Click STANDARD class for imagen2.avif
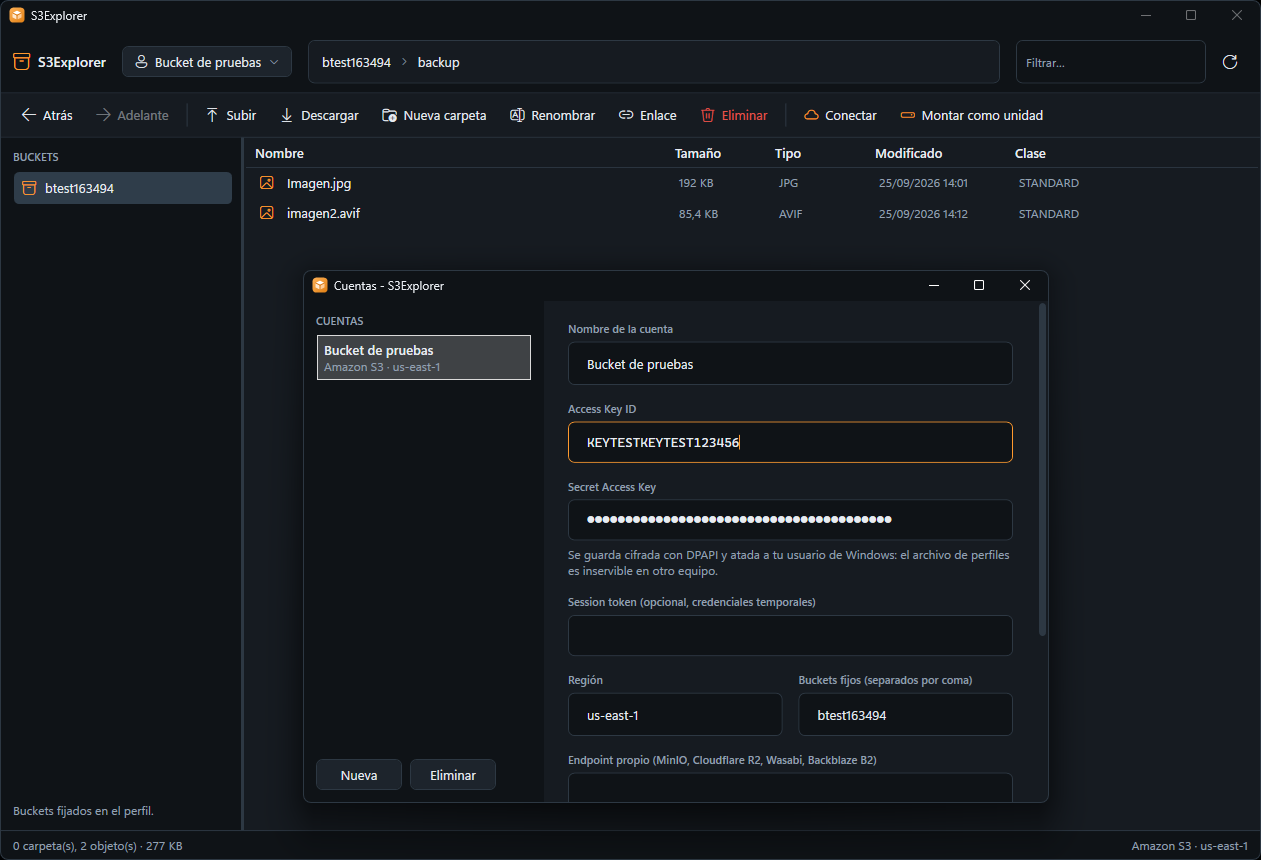This screenshot has height=860, width=1261. pos(1048,214)
